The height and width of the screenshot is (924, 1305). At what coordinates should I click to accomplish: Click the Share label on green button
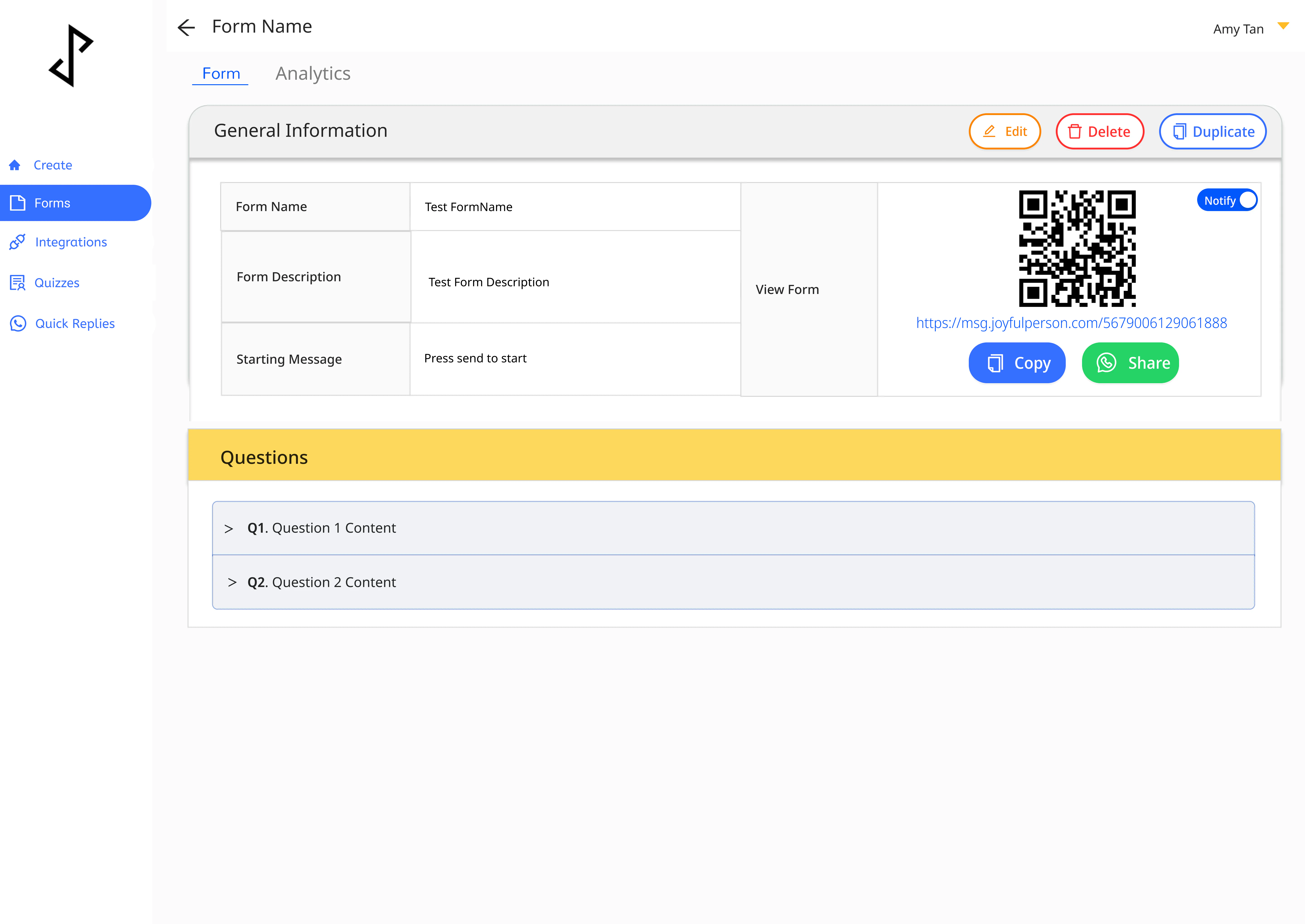click(1149, 363)
